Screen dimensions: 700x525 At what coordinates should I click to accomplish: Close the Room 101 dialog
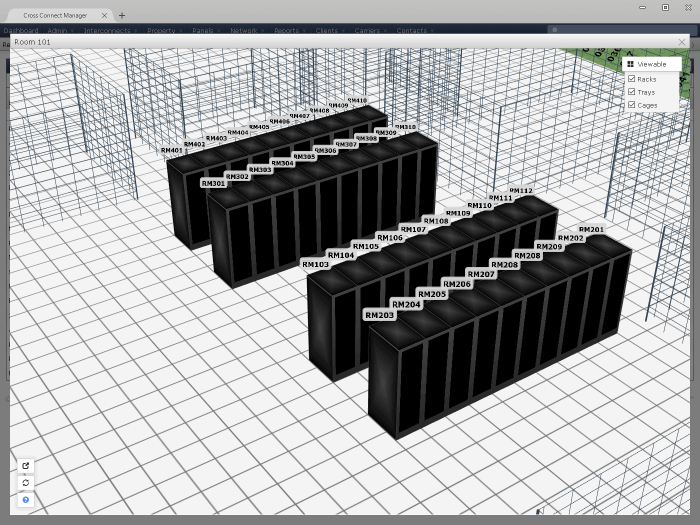tap(682, 42)
